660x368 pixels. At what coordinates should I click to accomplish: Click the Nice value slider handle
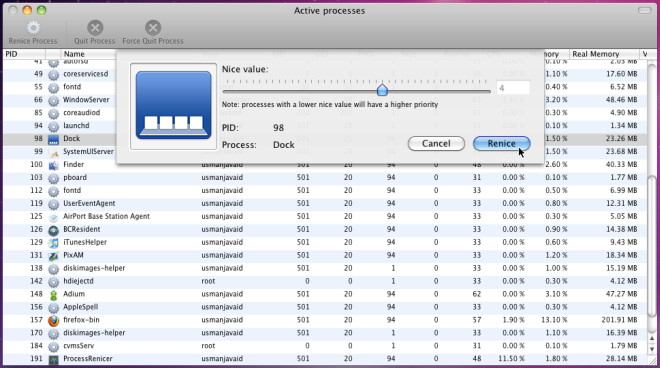coord(382,89)
